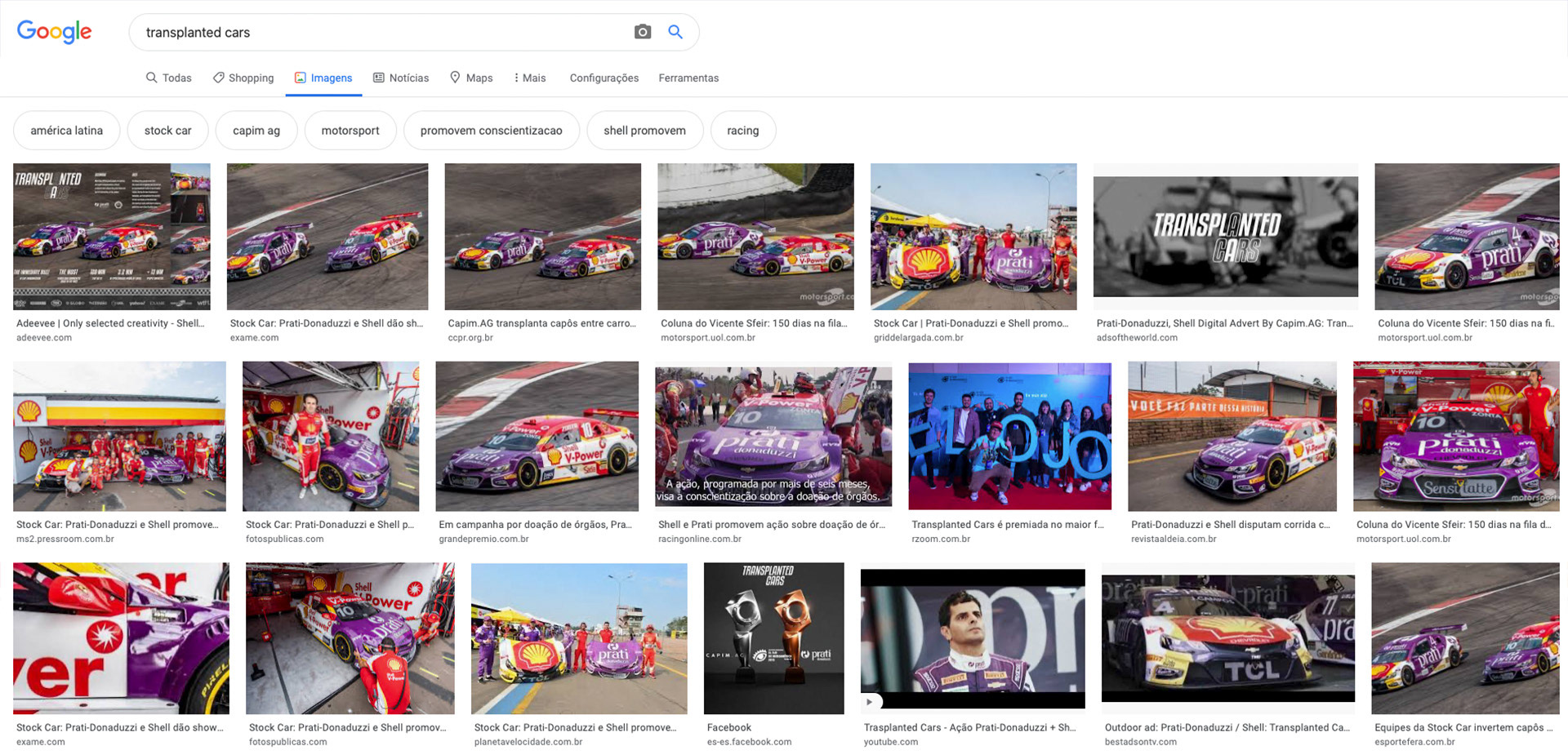Open the ccpr.org.br image thumbnail
The width and height of the screenshot is (1568, 755).
(543, 237)
